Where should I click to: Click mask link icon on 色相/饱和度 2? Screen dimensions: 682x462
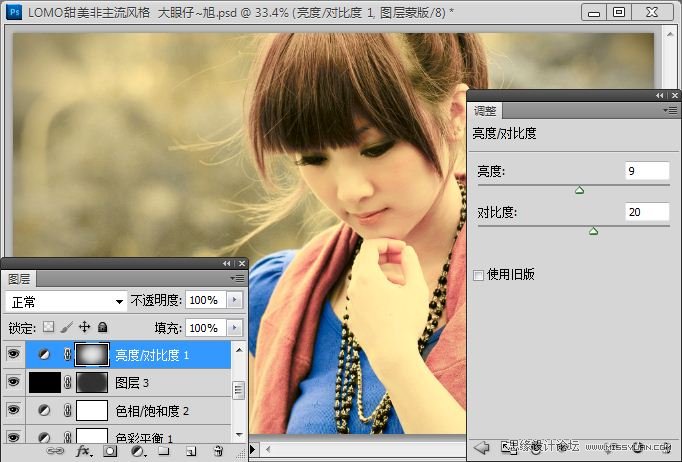tap(67, 410)
